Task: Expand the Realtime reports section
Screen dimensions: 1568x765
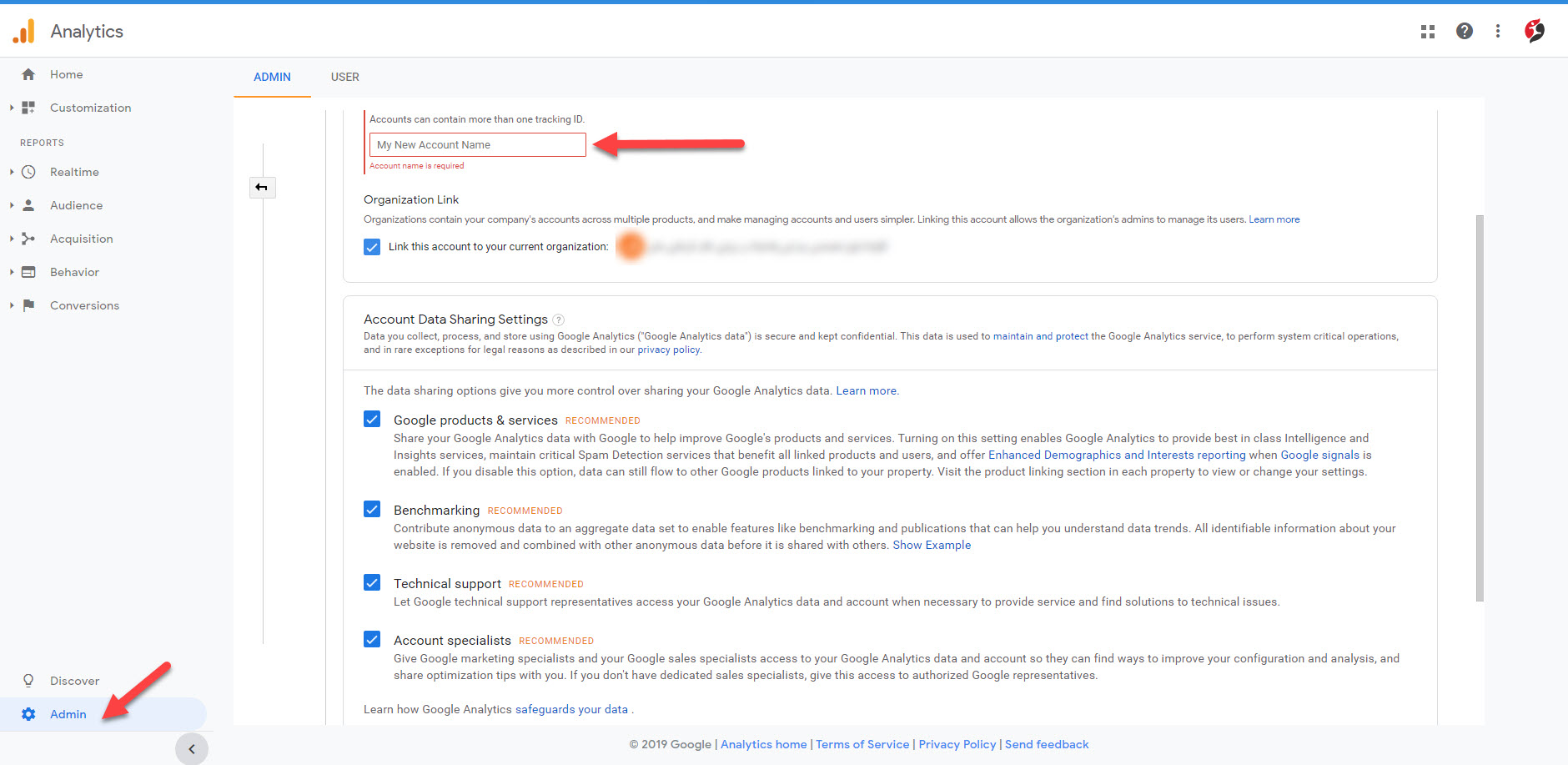Action: click(12, 172)
